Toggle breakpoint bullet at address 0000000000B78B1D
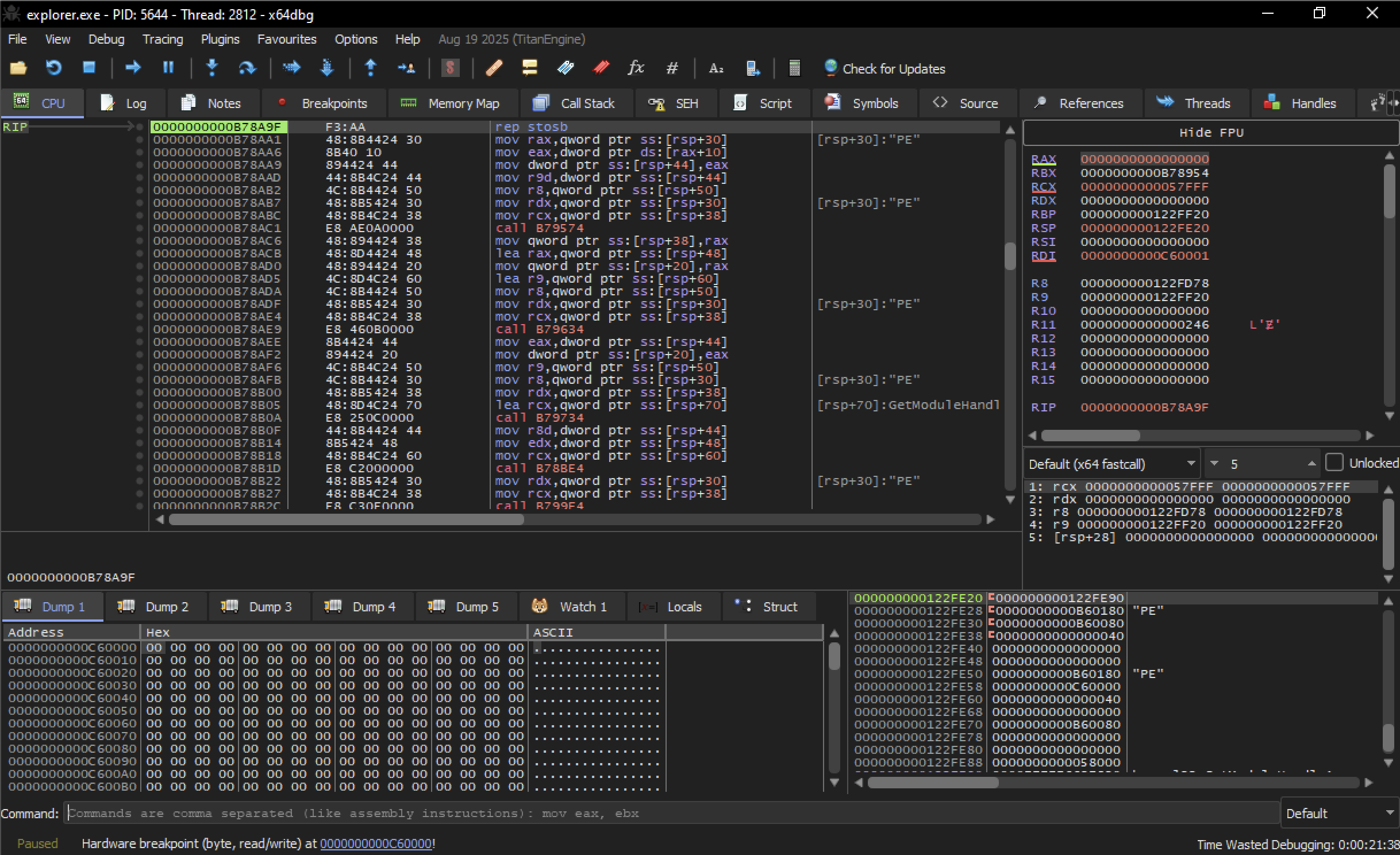This screenshot has height=855, width=1400. click(x=139, y=468)
